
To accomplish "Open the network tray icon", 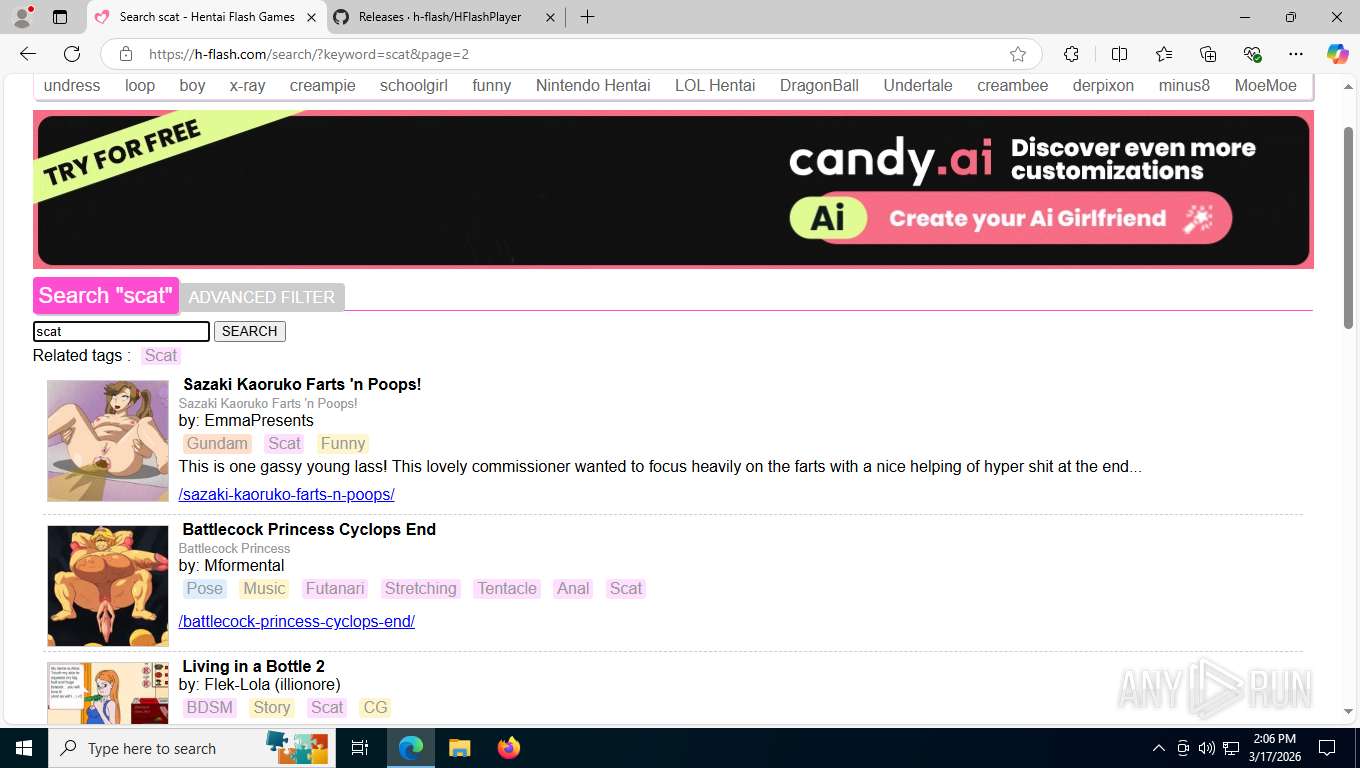I will (x=1231, y=748).
